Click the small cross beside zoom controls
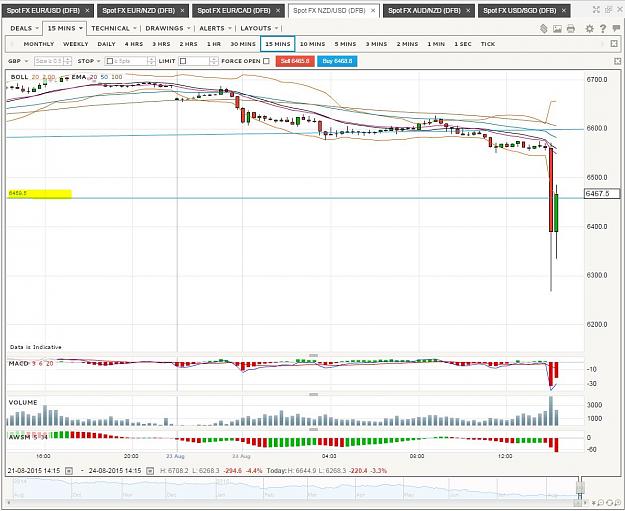Screen dimensions: 625x511 coord(594,503)
